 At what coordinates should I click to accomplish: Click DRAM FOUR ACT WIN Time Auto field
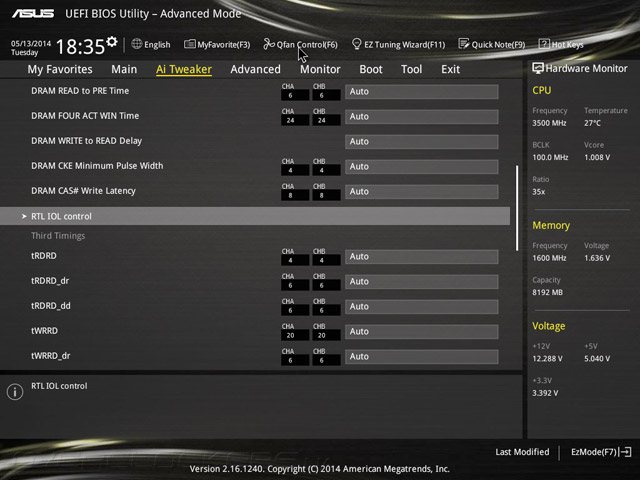[422, 116]
